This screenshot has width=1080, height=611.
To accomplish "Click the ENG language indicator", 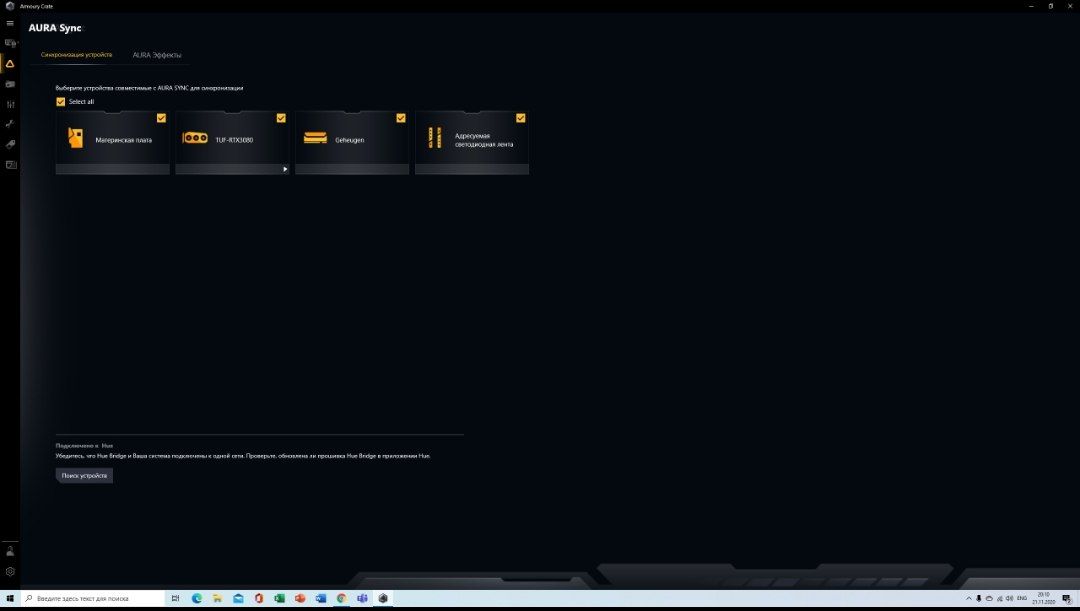I will [1022, 599].
